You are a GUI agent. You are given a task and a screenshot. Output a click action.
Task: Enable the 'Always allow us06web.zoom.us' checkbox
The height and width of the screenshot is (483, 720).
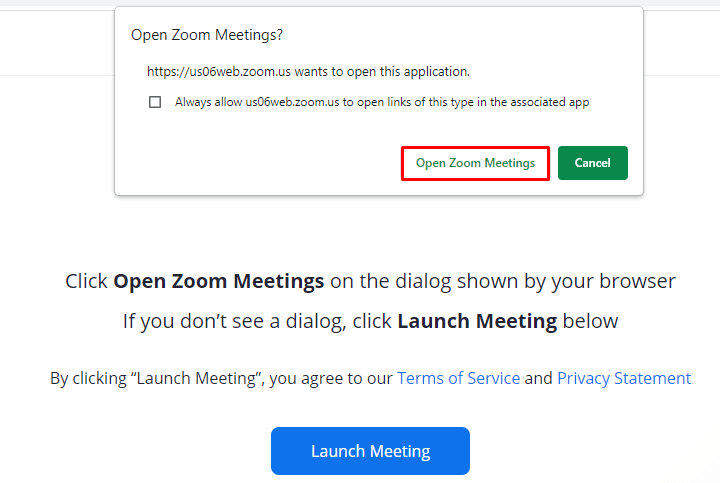click(155, 102)
